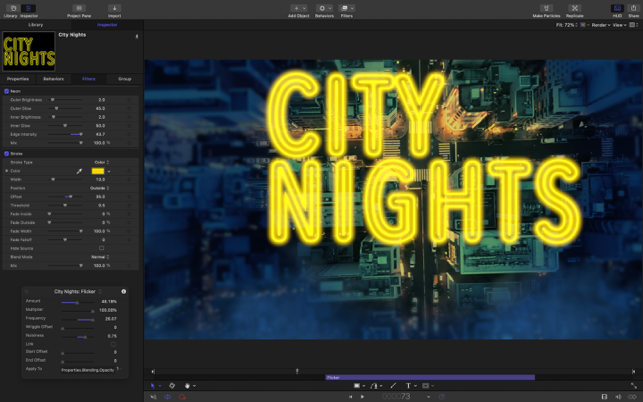Click the yellow Stroke color swatch
The width and height of the screenshot is (643, 402).
97,171
